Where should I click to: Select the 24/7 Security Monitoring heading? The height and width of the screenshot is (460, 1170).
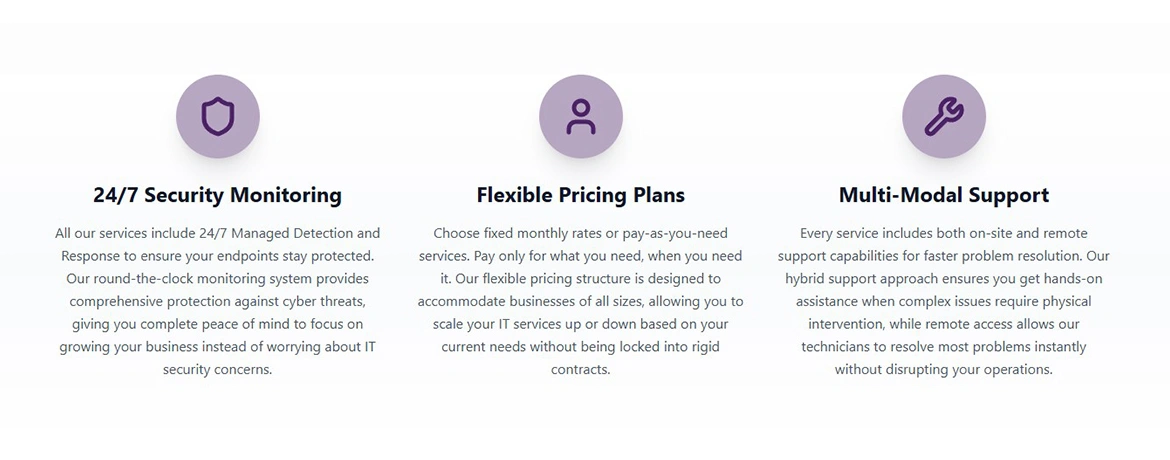click(217, 194)
